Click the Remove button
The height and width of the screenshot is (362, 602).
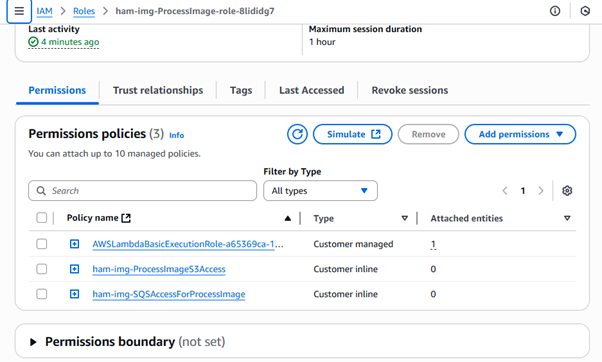(x=428, y=134)
